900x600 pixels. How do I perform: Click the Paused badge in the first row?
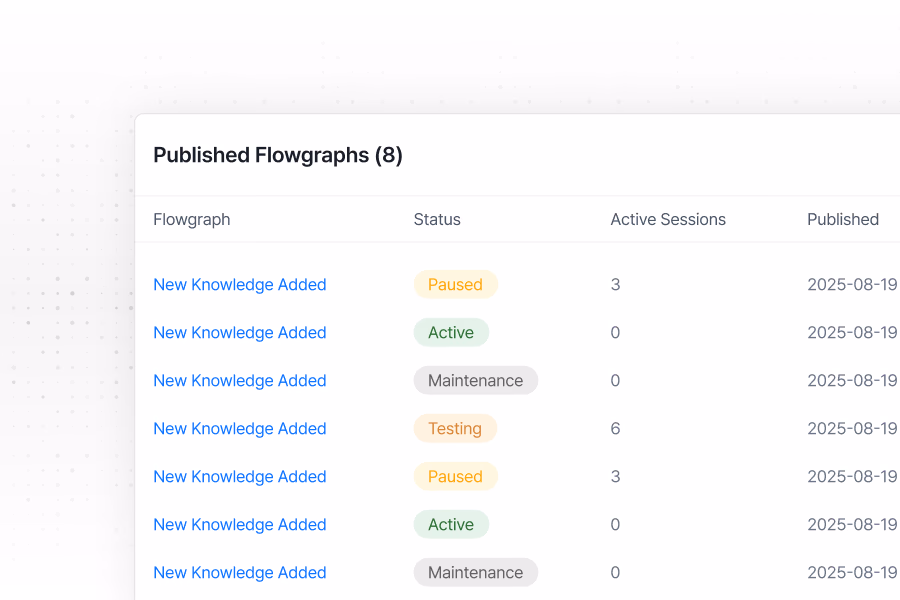tap(455, 285)
